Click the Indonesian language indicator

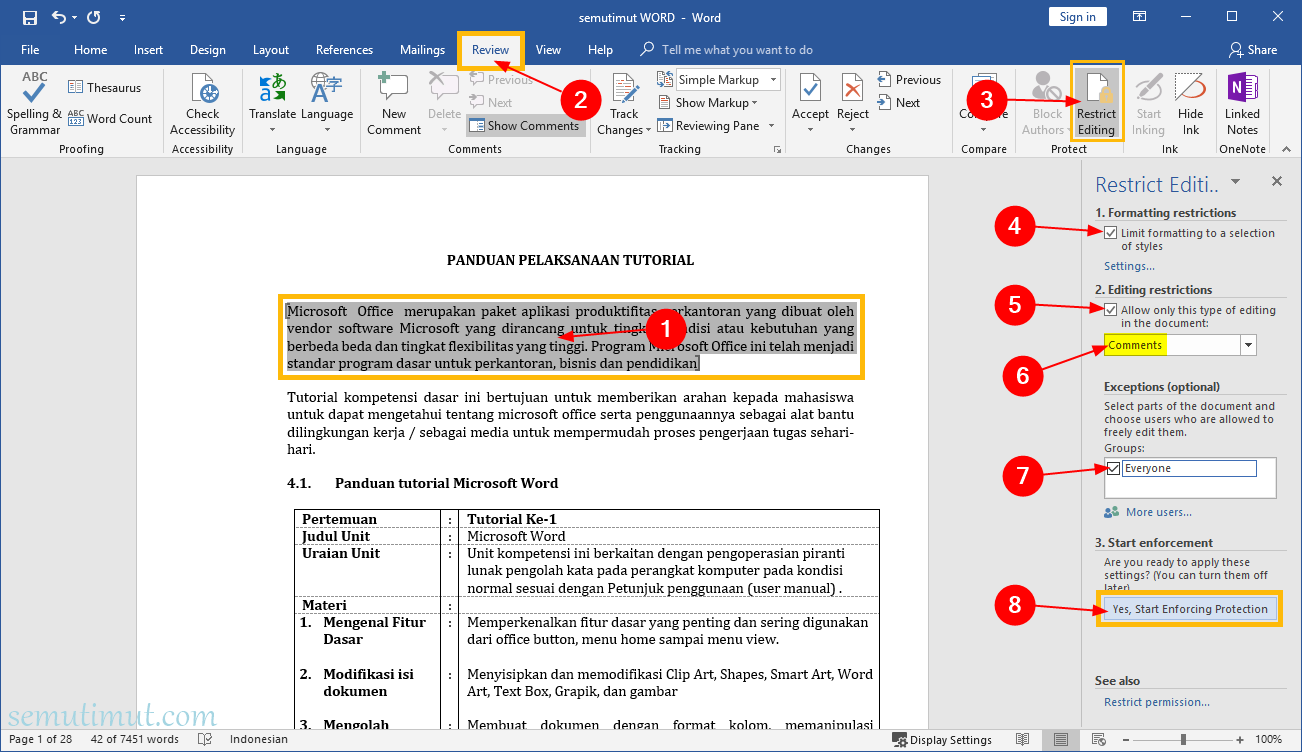pyautogui.click(x=259, y=740)
